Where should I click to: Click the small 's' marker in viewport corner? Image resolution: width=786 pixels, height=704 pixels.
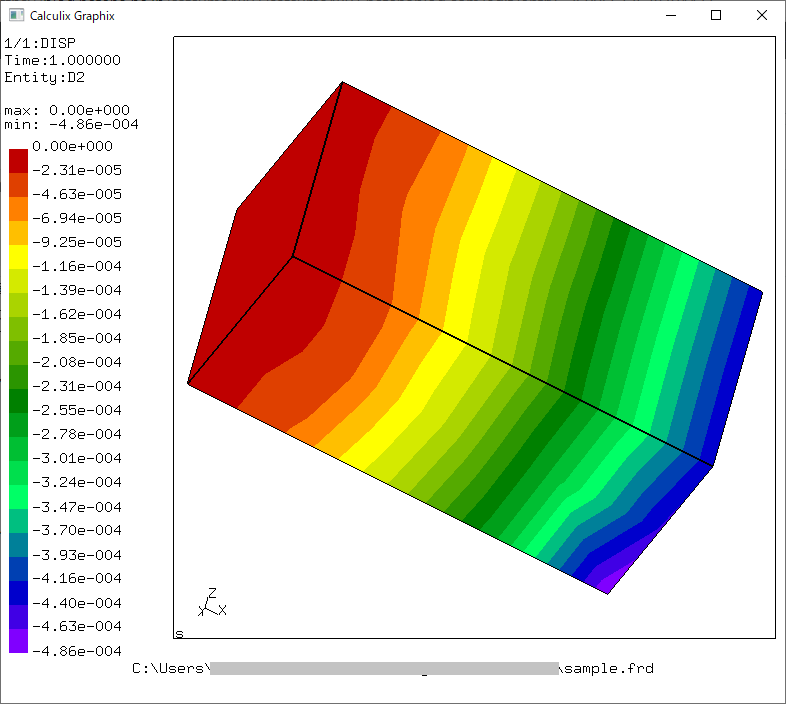(x=179, y=634)
